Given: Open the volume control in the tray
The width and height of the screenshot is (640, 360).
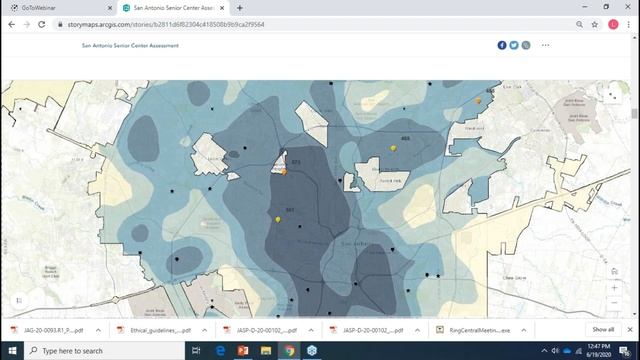Looking at the screenshot, I should (555, 351).
